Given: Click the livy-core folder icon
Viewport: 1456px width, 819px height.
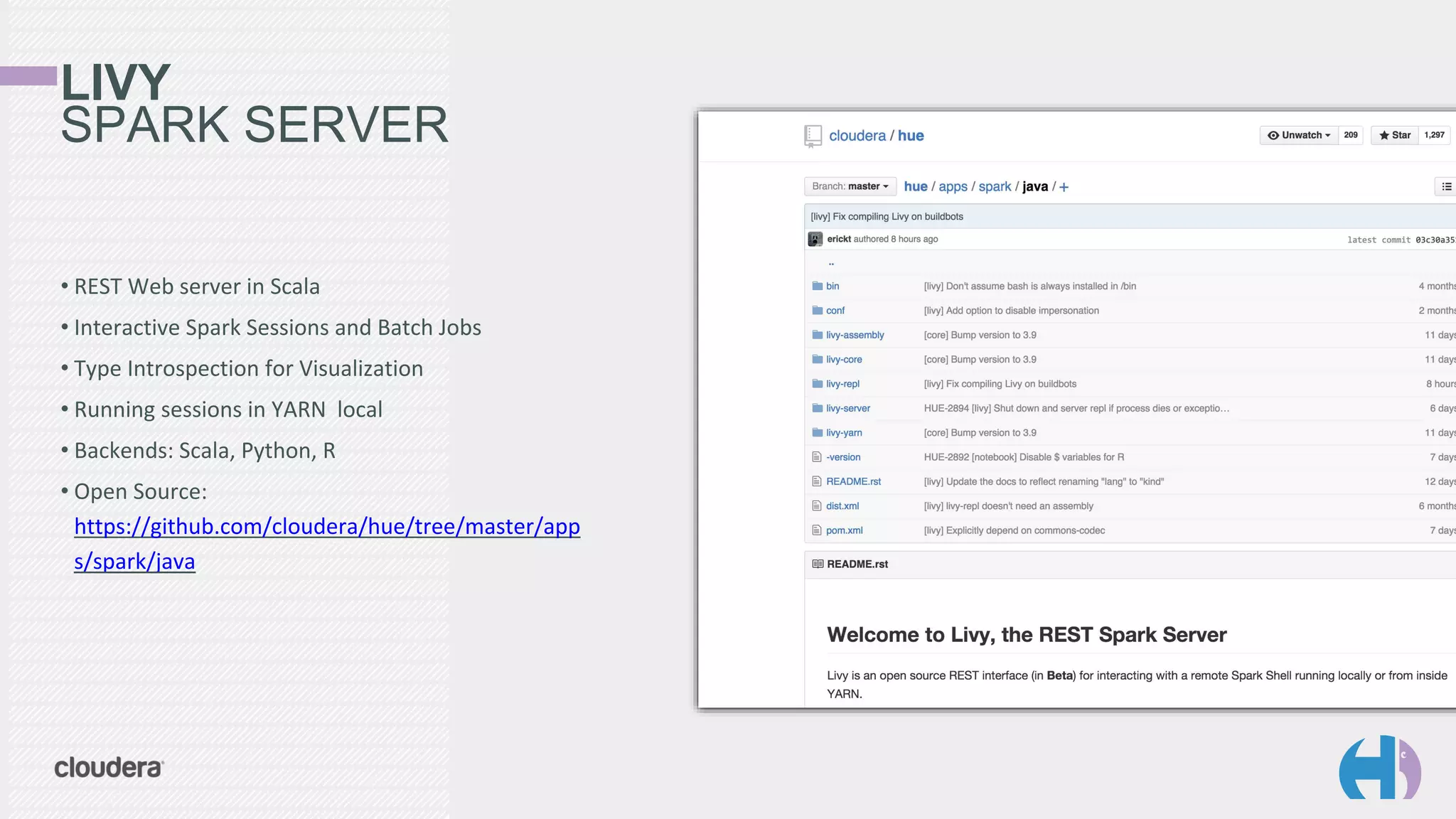Looking at the screenshot, I should (x=817, y=359).
